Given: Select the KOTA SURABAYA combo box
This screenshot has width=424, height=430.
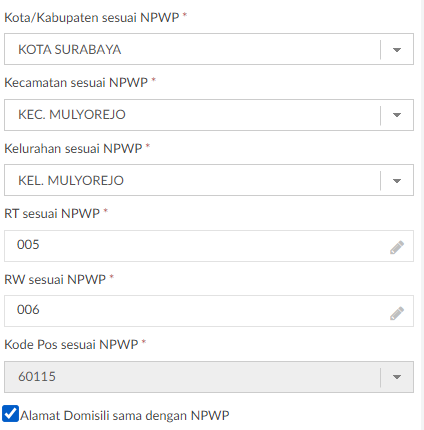Looking at the screenshot, I should point(209,49).
